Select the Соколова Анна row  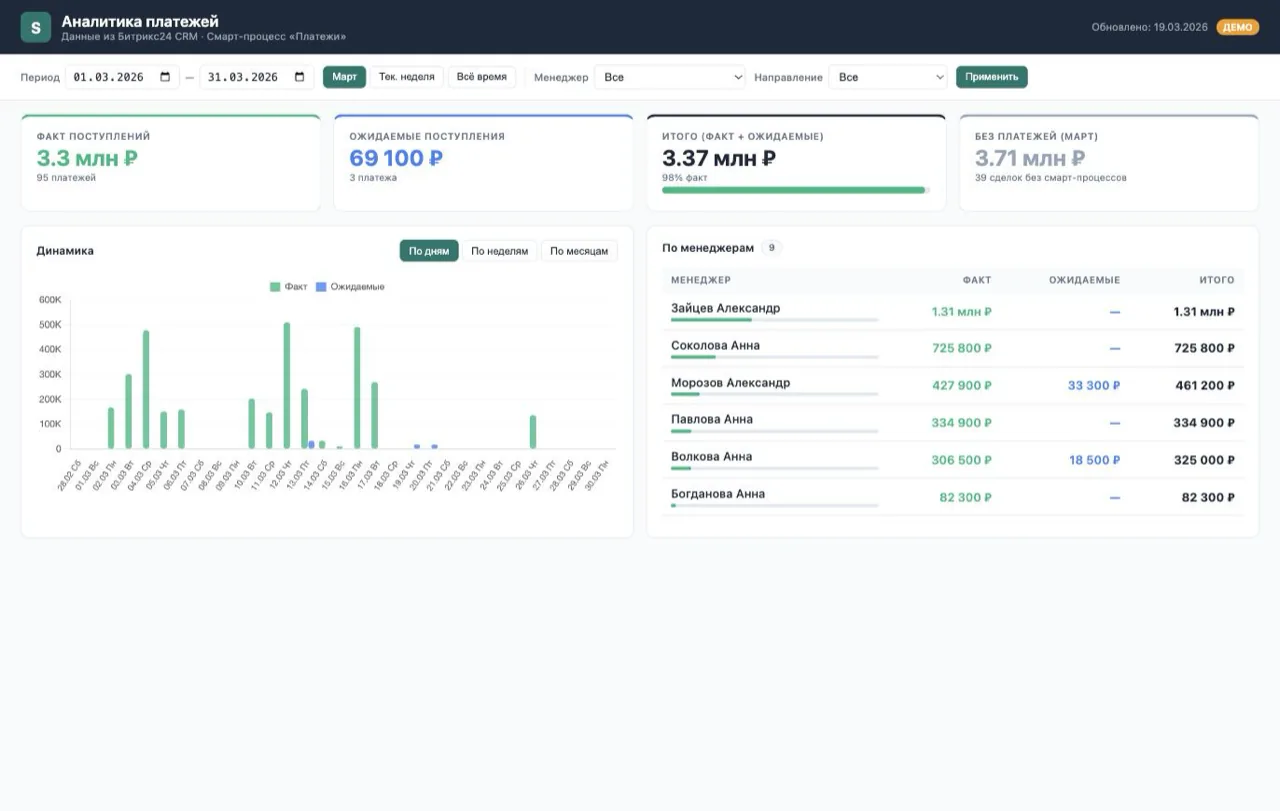953,348
